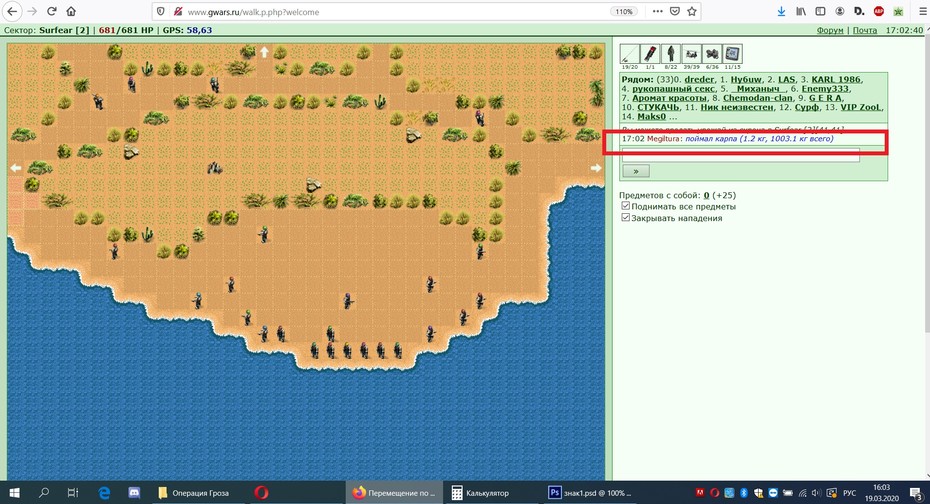Reload the current page
This screenshot has width=930, height=504.
[x=52, y=11]
